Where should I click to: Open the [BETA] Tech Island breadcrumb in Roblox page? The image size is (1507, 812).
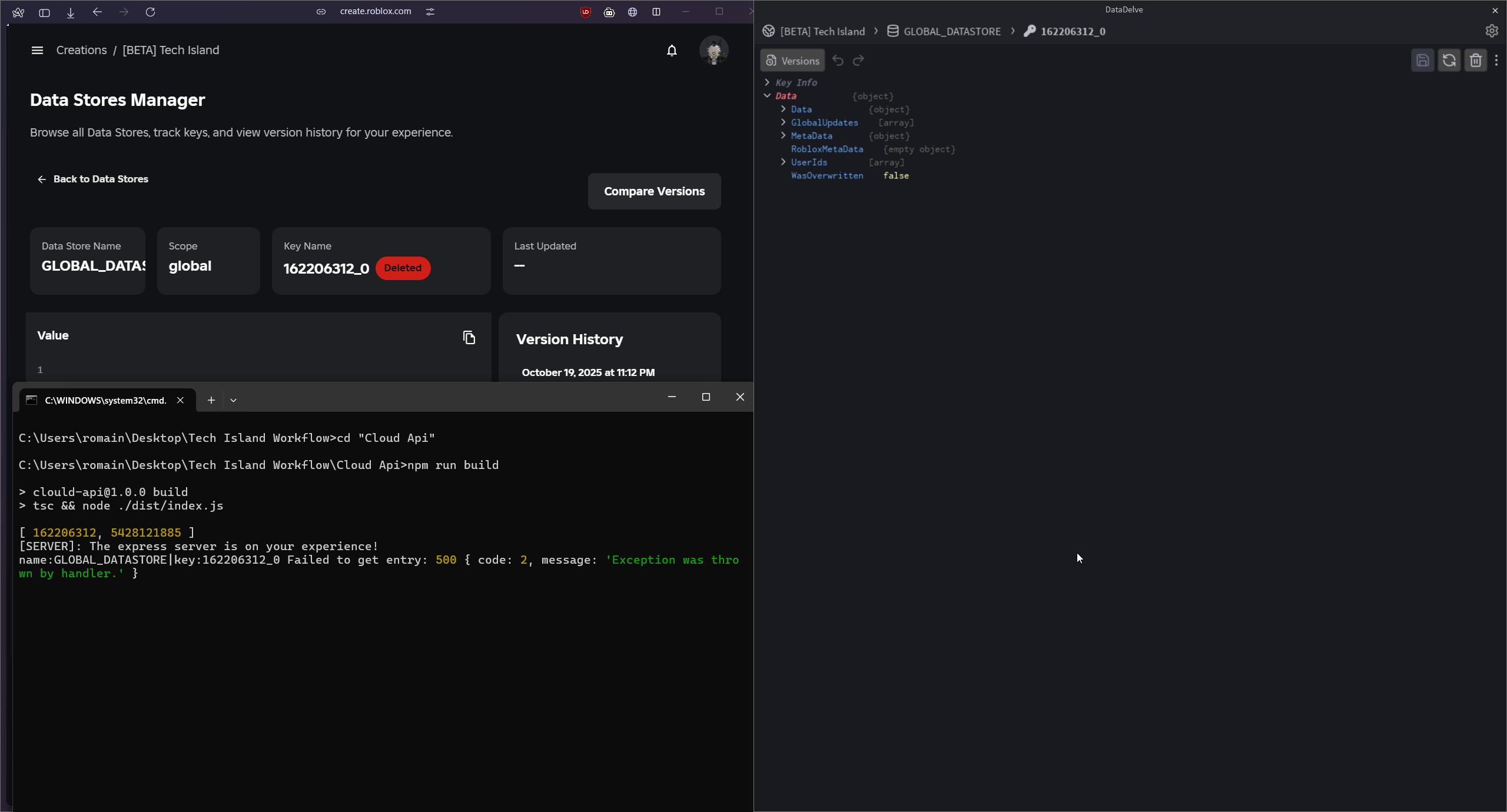point(171,51)
